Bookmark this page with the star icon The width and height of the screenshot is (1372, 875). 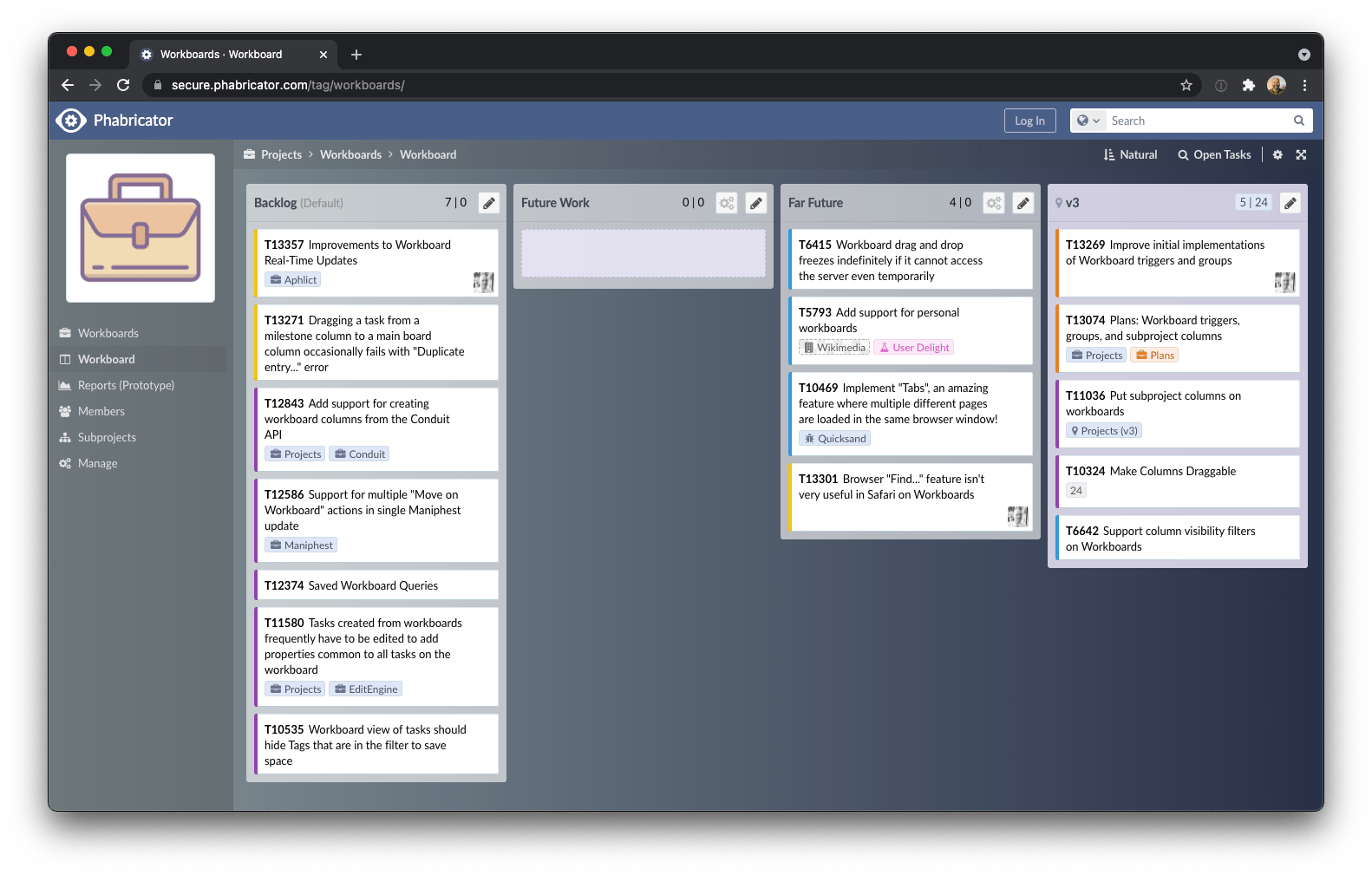[x=1186, y=85]
